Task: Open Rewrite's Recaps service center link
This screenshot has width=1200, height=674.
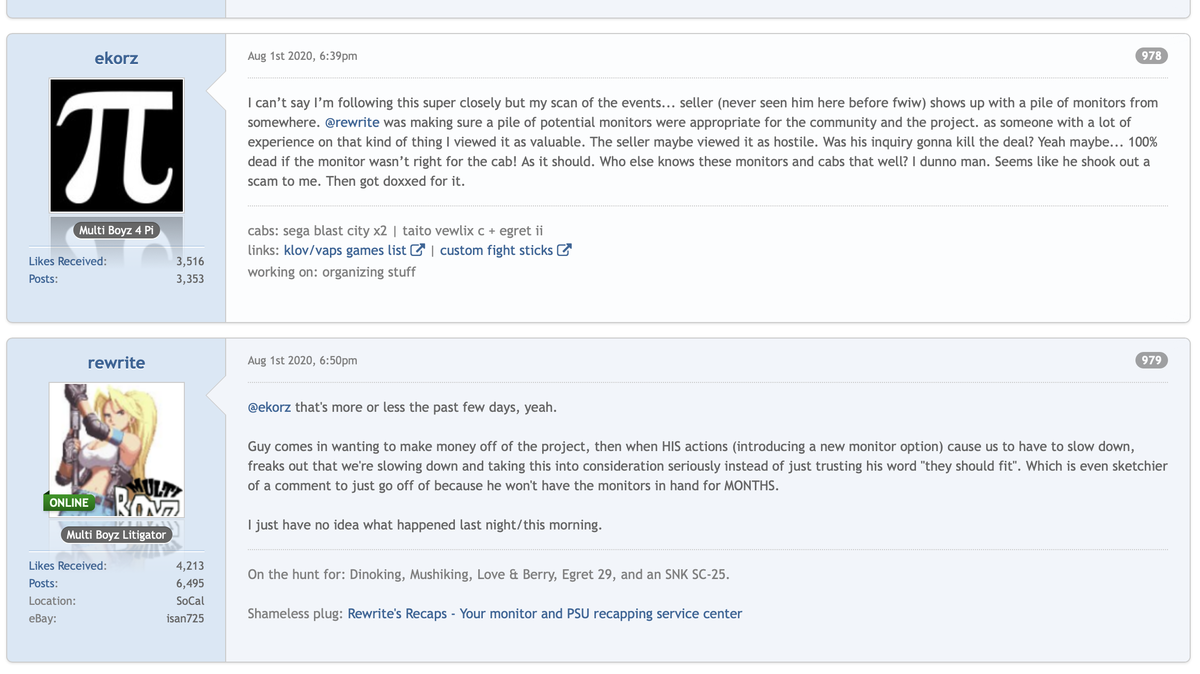Action: click(x=545, y=613)
